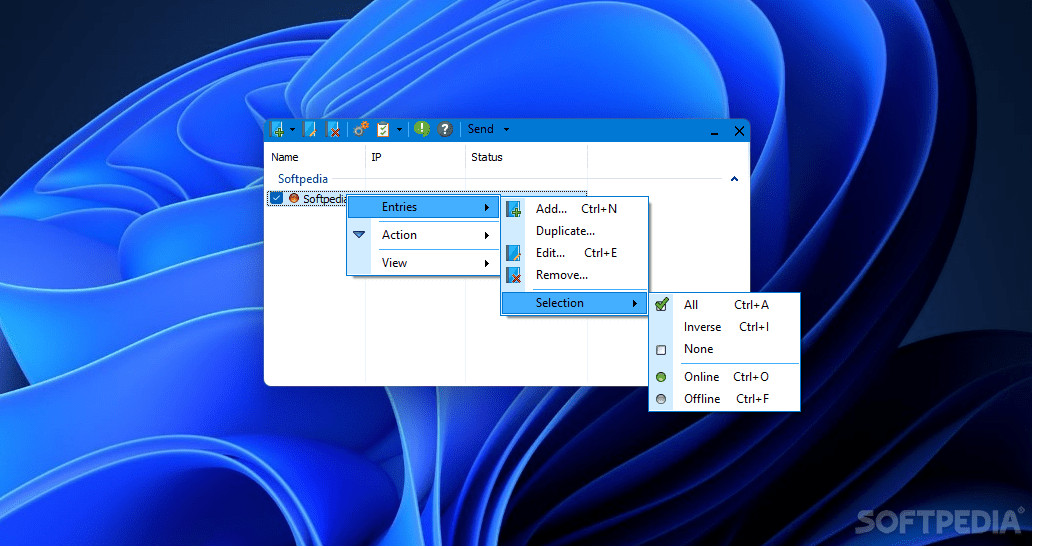1040x549 pixels.
Task: Click the Edit pencil icon in the submenu
Action: pyautogui.click(x=513, y=253)
